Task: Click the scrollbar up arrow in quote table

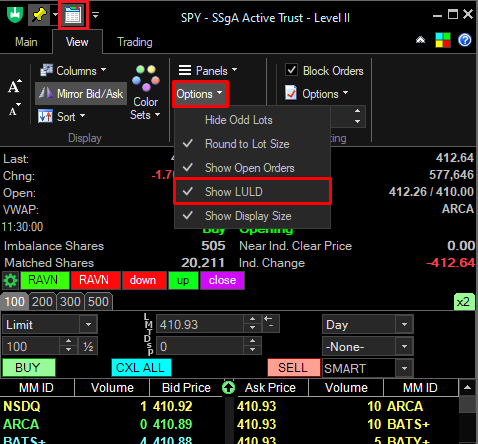Action: pos(467,387)
